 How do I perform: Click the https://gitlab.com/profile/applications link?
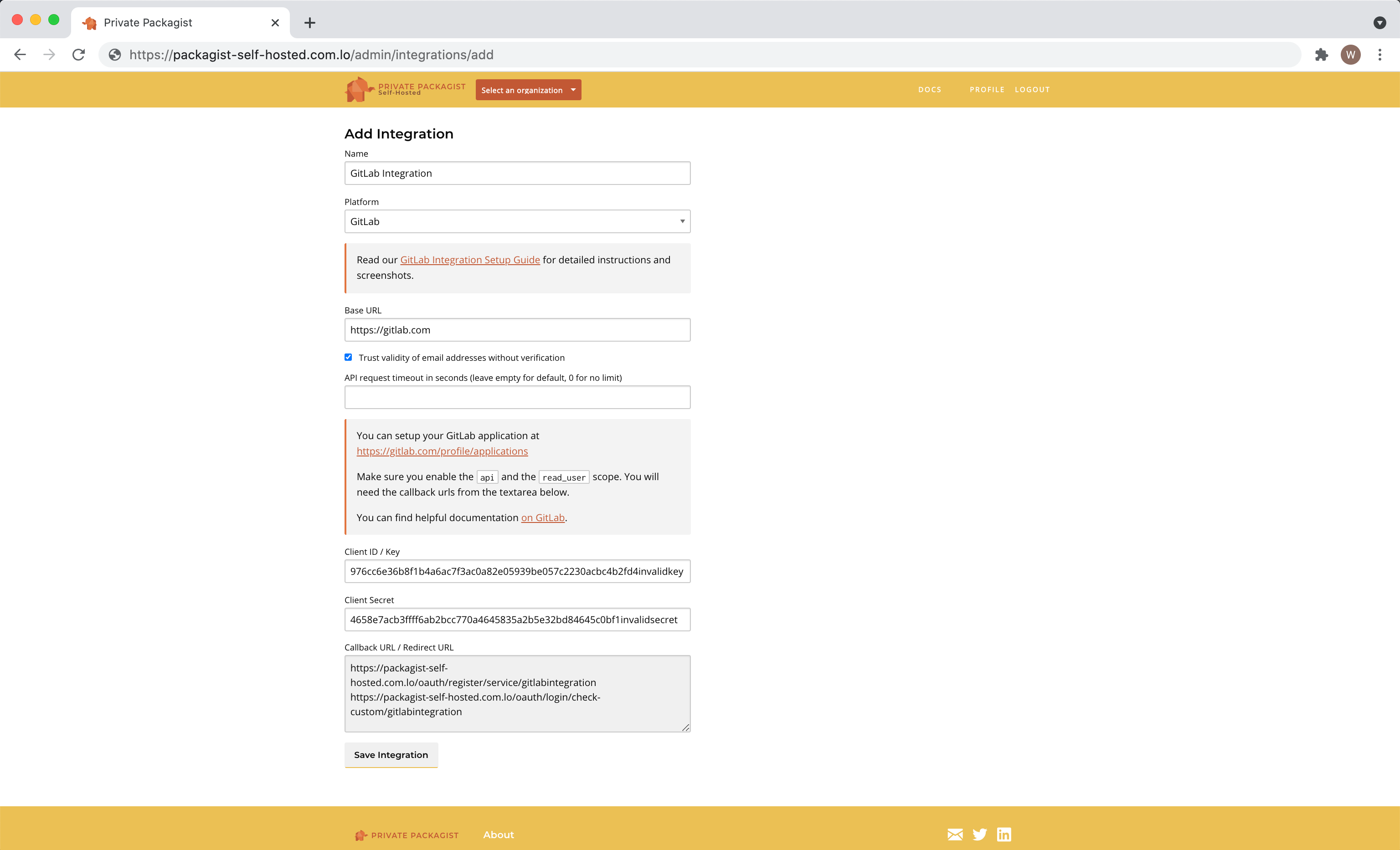click(442, 451)
